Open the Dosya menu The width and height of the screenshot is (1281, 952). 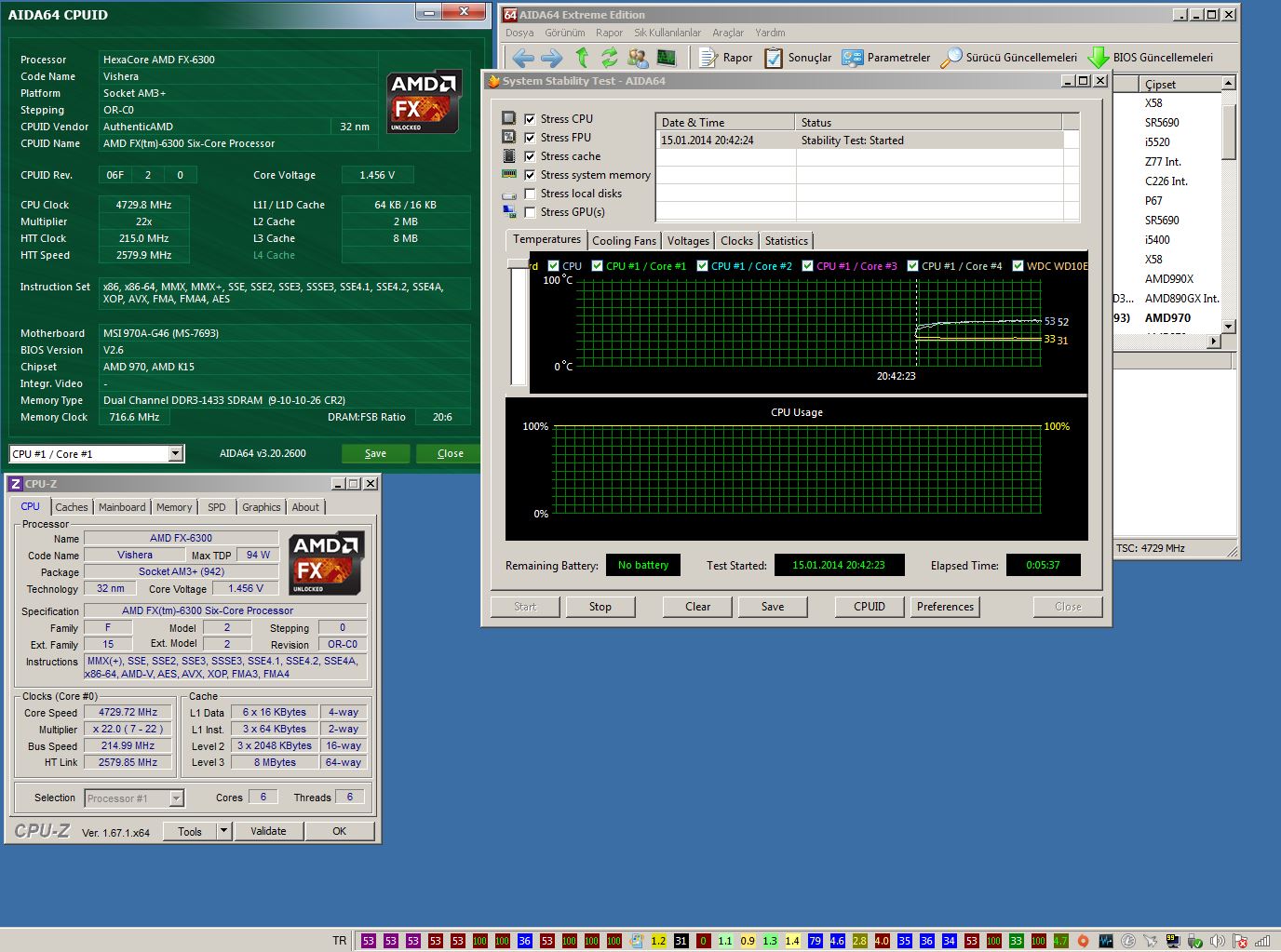click(x=519, y=33)
